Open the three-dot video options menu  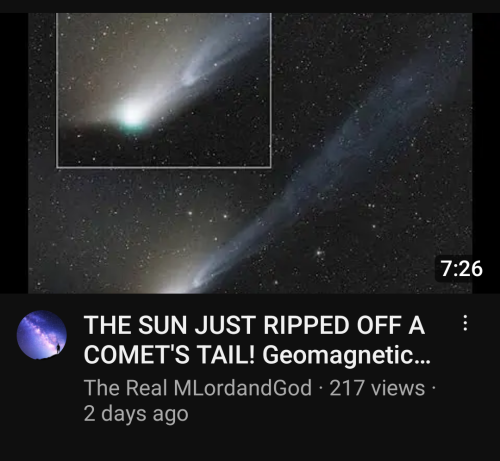[465, 323]
